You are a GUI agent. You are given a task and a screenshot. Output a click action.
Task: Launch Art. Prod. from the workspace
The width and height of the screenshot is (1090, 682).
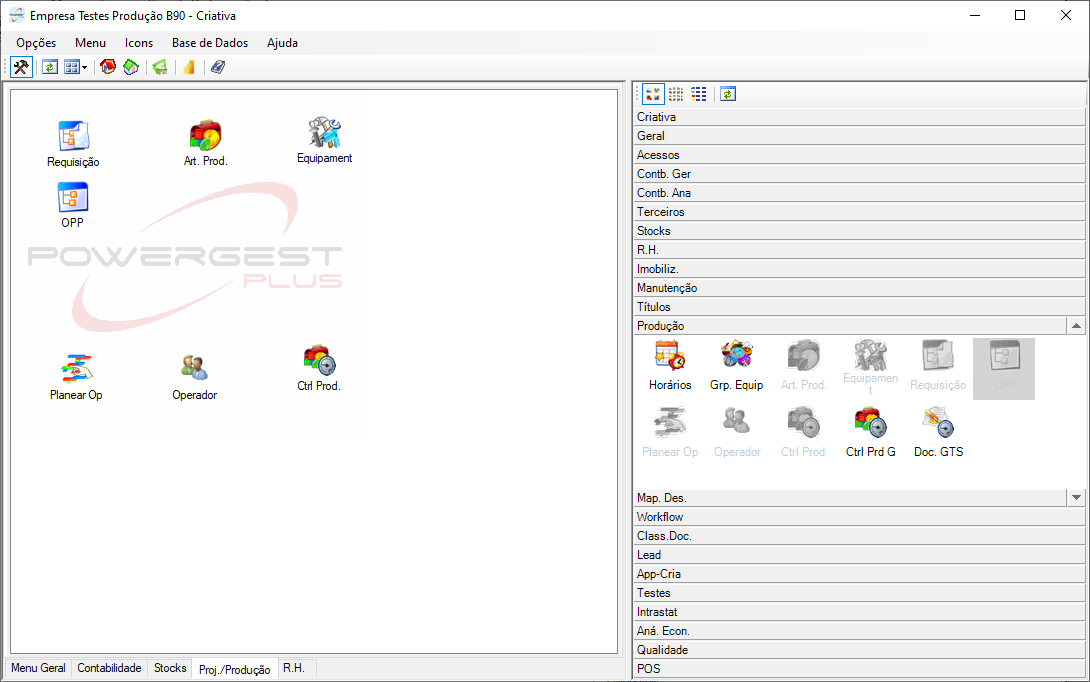(205, 135)
